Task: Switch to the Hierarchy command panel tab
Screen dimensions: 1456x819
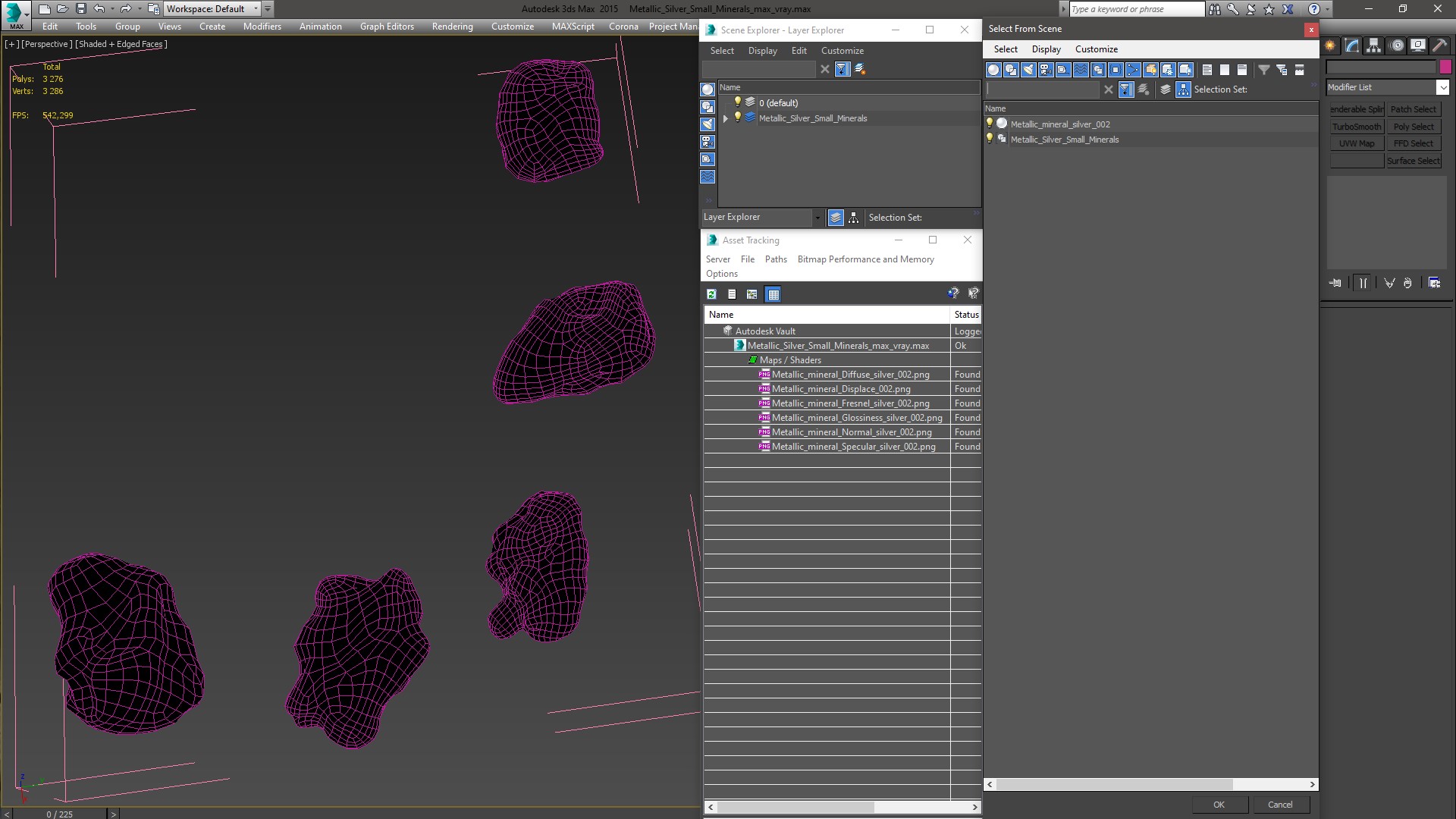Action: pos(1374,45)
